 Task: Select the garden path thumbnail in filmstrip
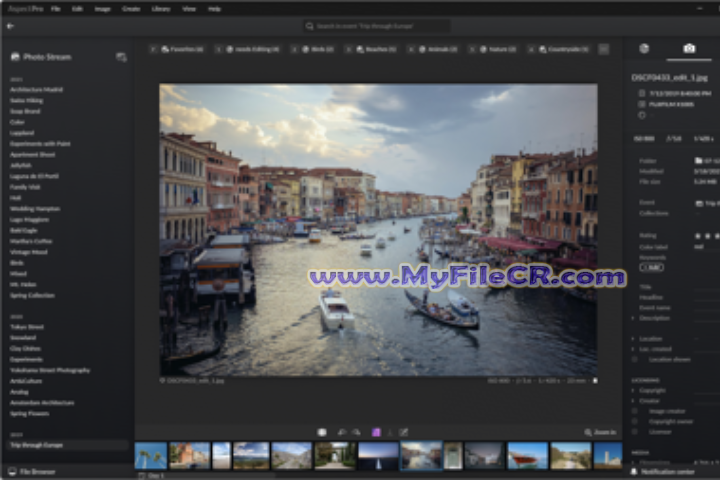(335, 455)
